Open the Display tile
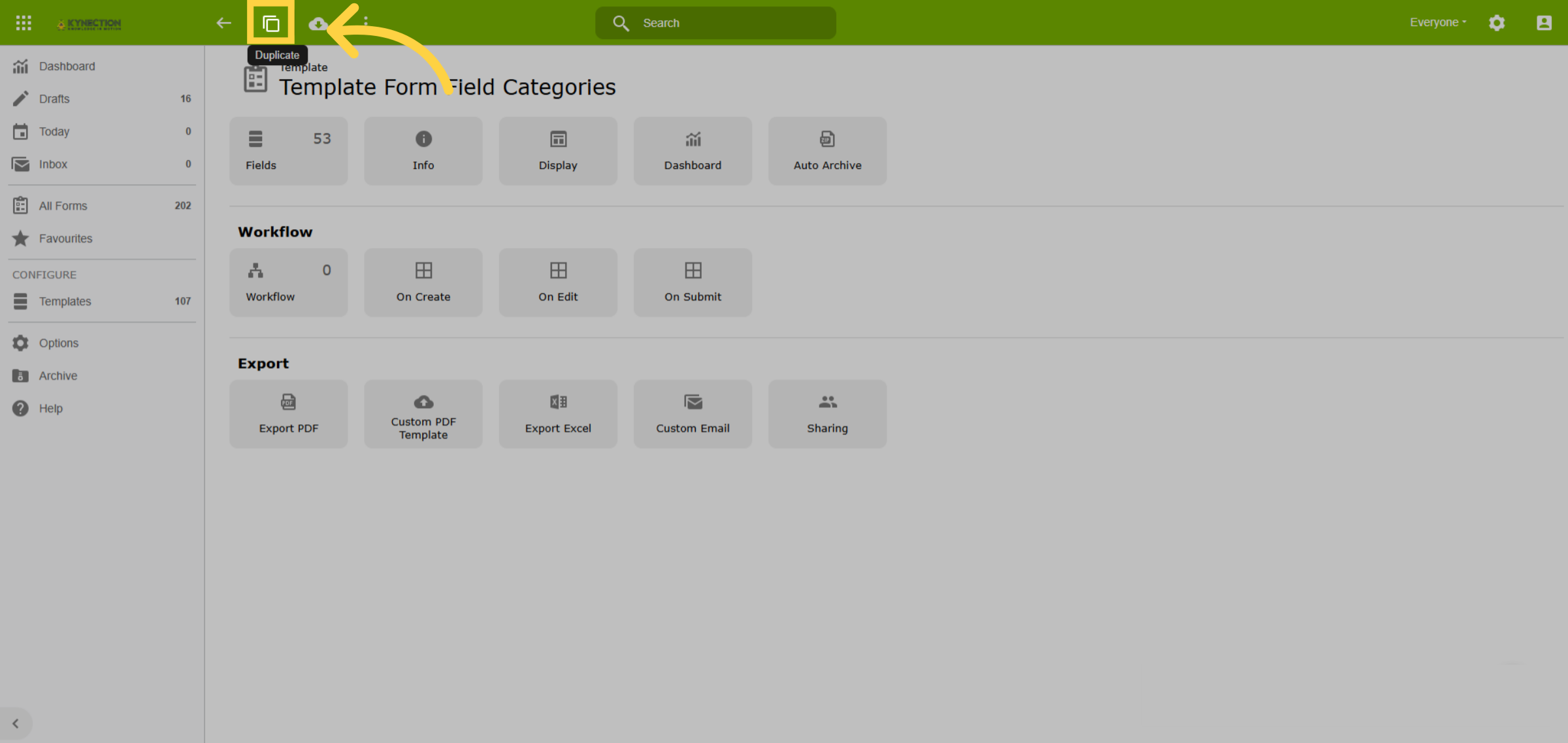The image size is (1568, 743). tap(558, 151)
